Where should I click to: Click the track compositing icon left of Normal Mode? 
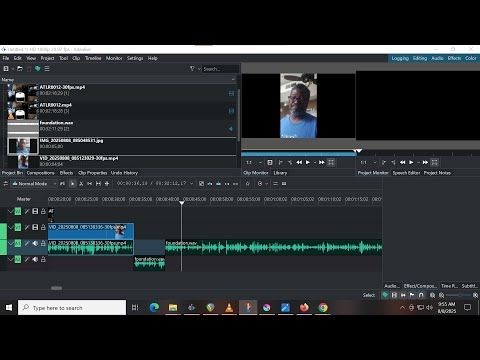[6, 184]
